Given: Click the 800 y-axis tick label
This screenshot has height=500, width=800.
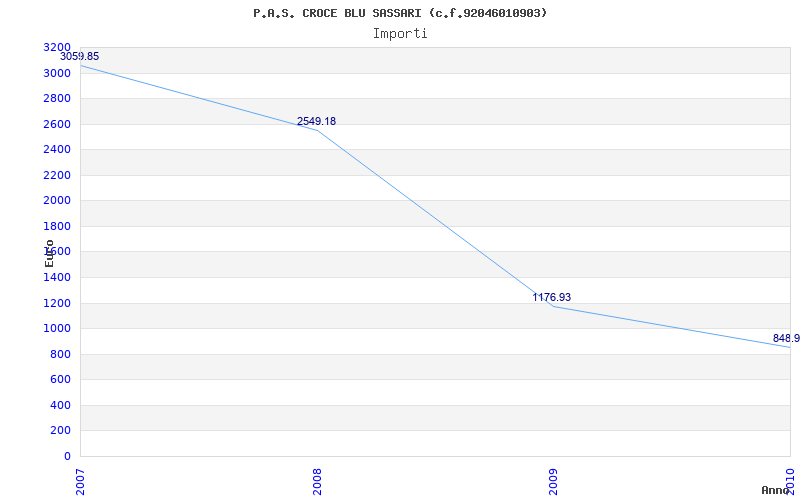Looking at the screenshot, I should pos(60,354).
